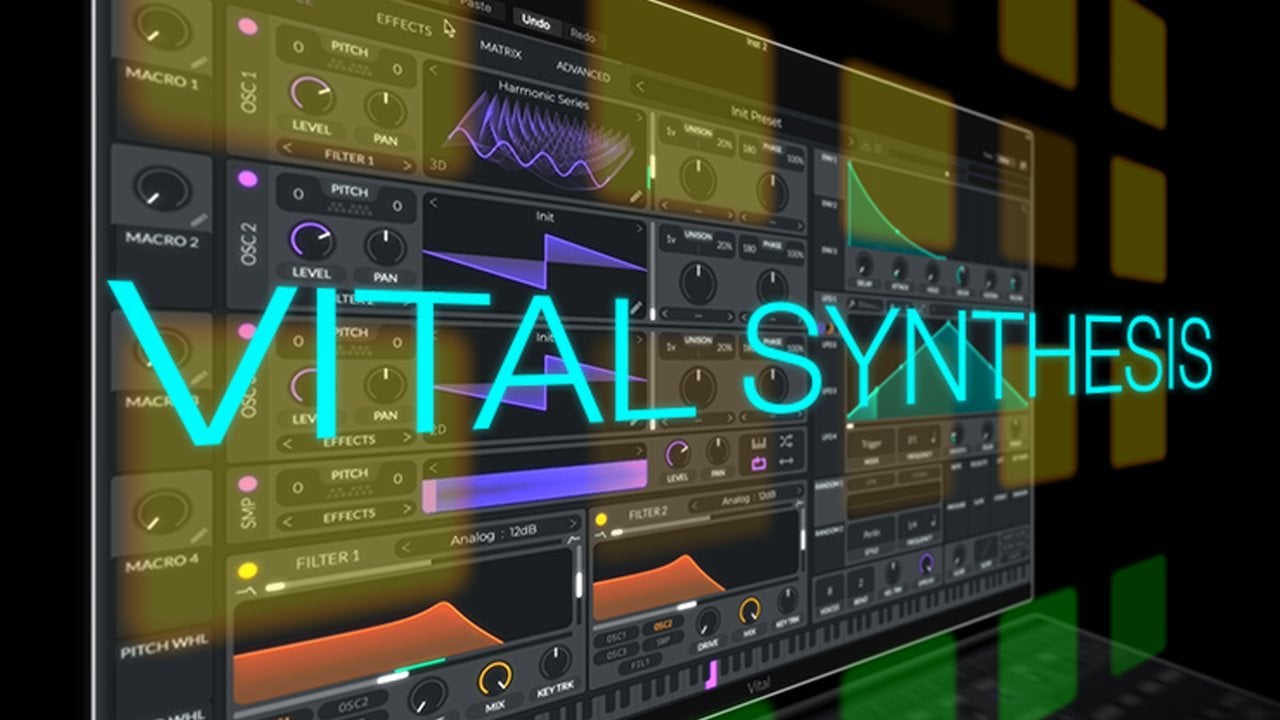
Task: Go to next Filter 1 type after Analog 12dB
Action: point(571,523)
